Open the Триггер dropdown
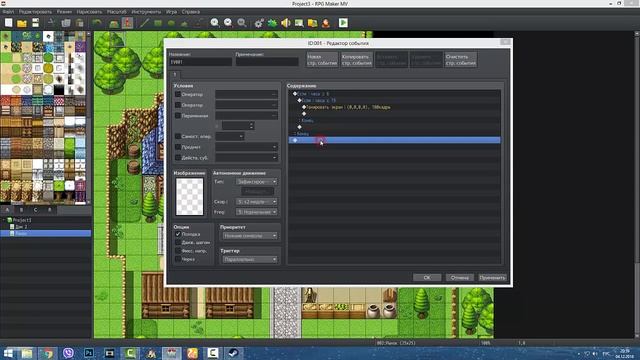Screen dimensions: 640x360 [x=250, y=260]
